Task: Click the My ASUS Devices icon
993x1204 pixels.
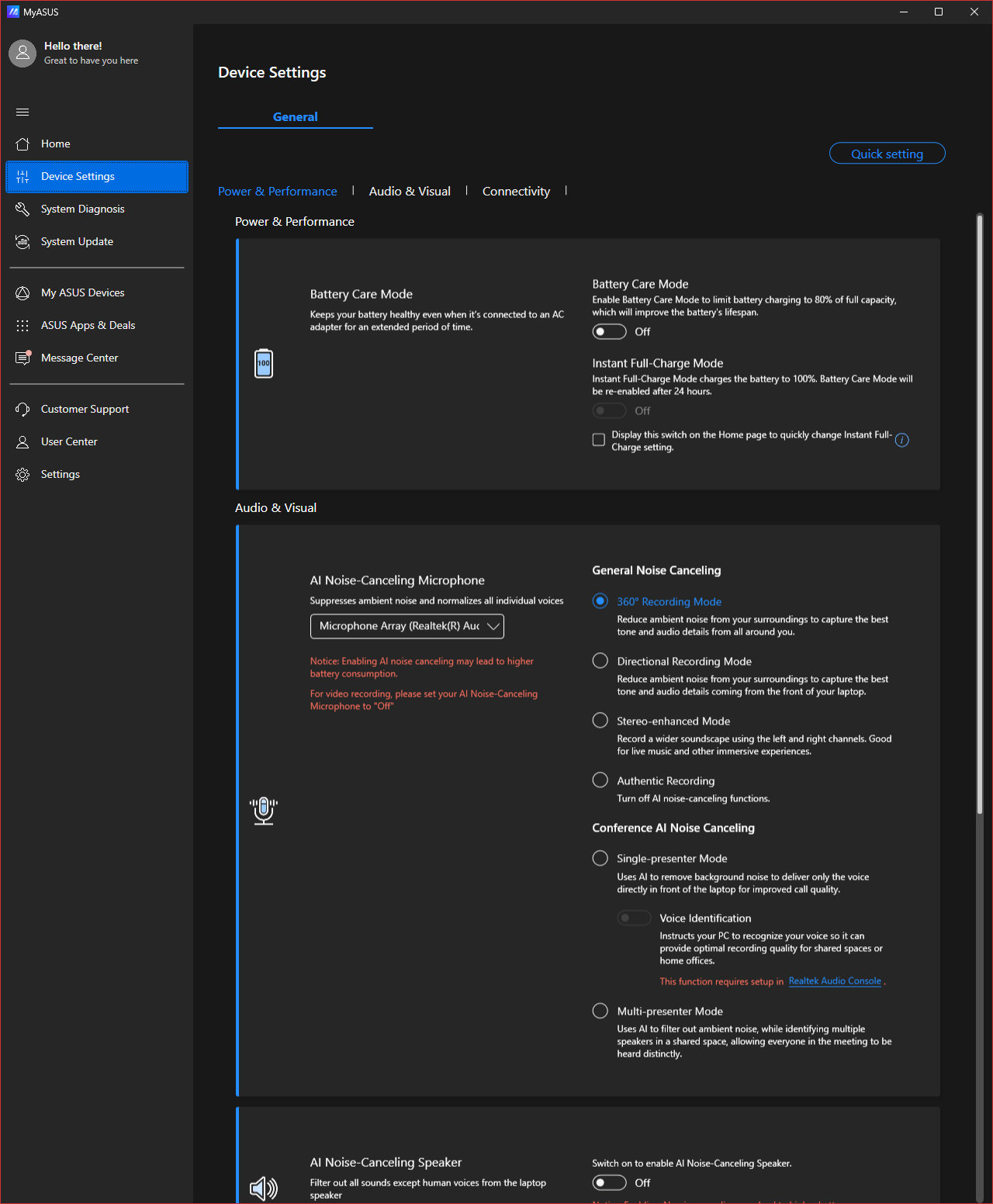Action: tap(22, 292)
